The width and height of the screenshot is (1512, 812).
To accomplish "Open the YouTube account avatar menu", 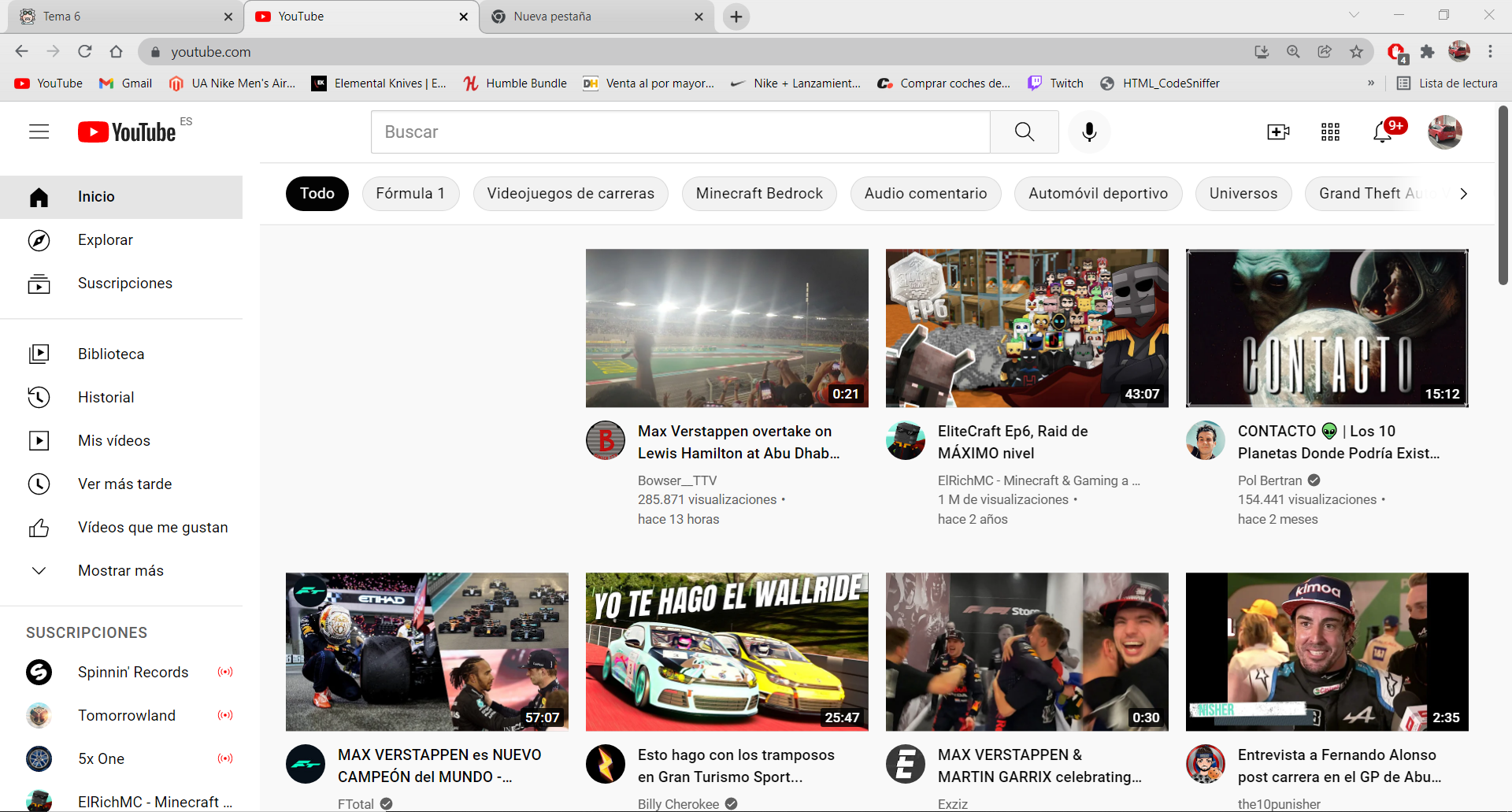I will pyautogui.click(x=1445, y=132).
